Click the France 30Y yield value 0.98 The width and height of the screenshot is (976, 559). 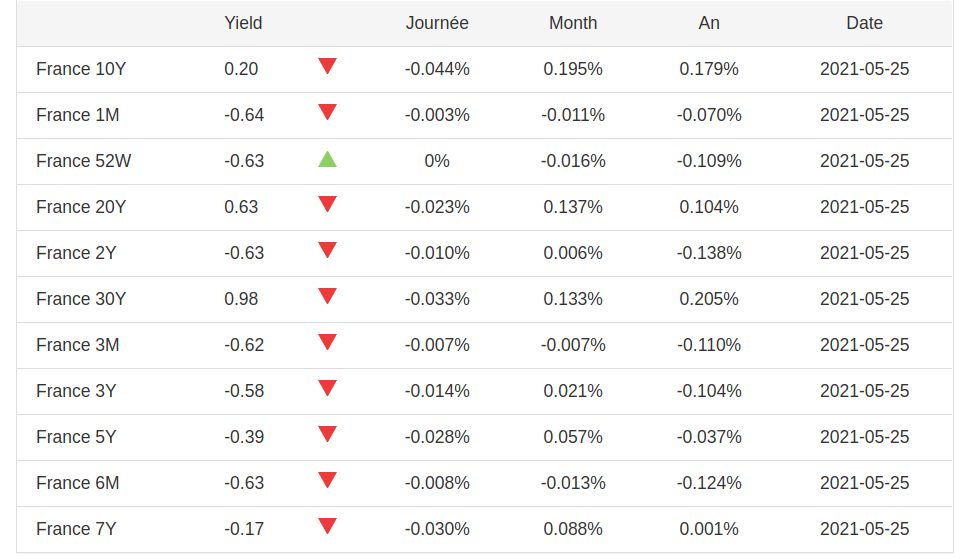click(241, 299)
